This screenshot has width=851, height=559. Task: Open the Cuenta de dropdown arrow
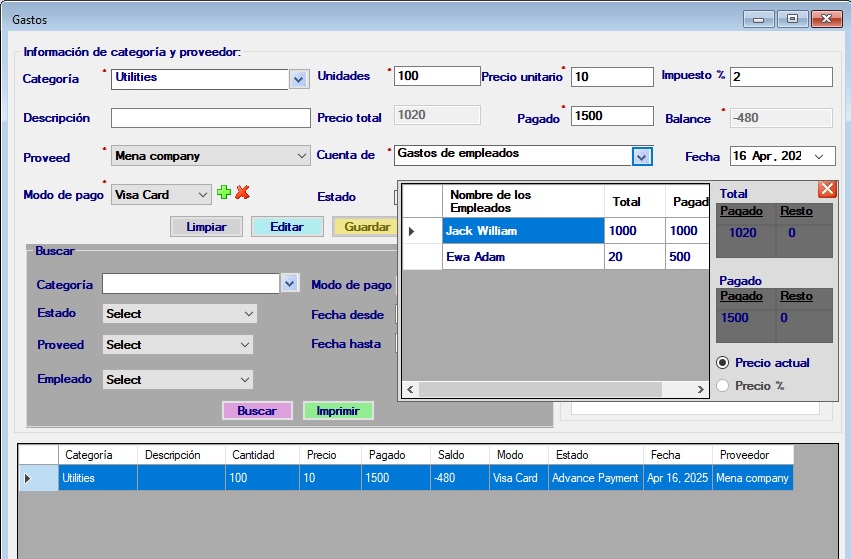(x=642, y=156)
